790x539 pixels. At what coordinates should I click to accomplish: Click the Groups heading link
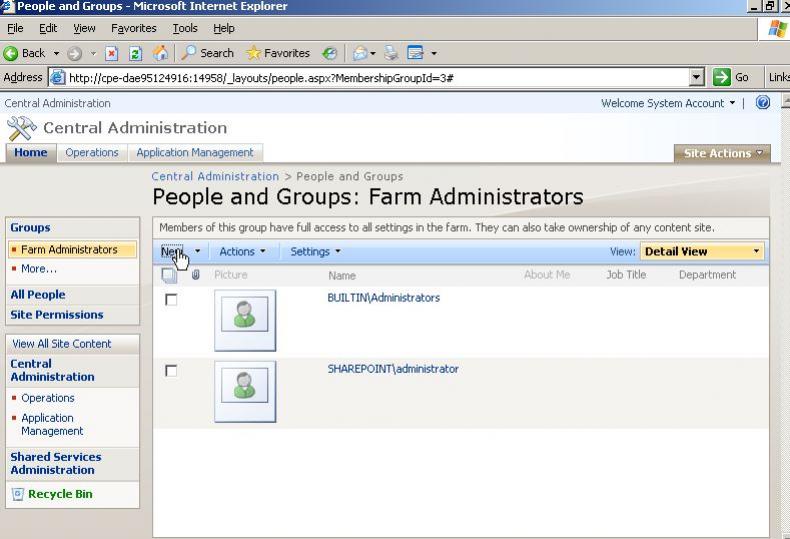pyautogui.click(x=30, y=227)
